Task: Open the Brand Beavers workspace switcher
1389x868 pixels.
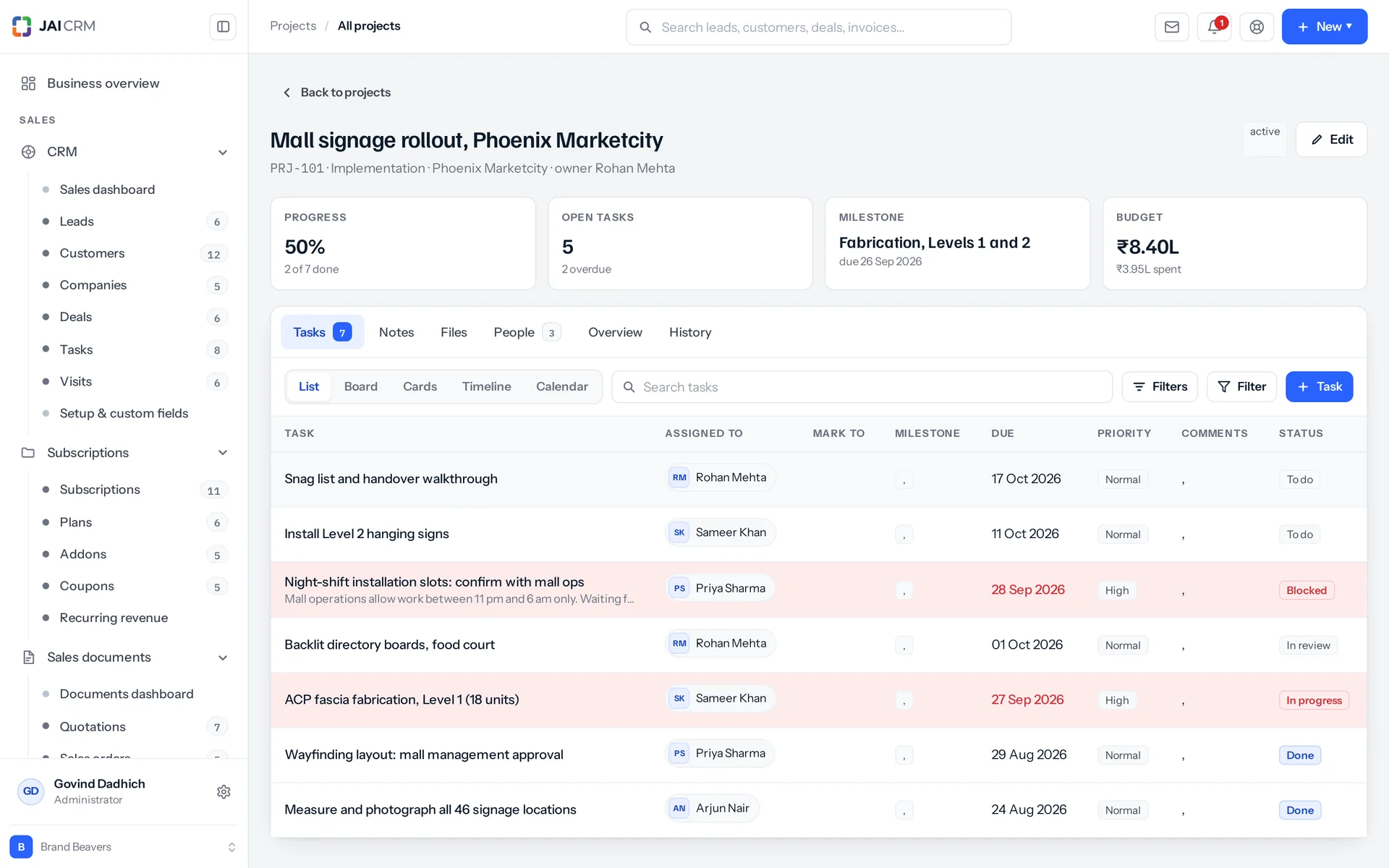Action: point(124,846)
